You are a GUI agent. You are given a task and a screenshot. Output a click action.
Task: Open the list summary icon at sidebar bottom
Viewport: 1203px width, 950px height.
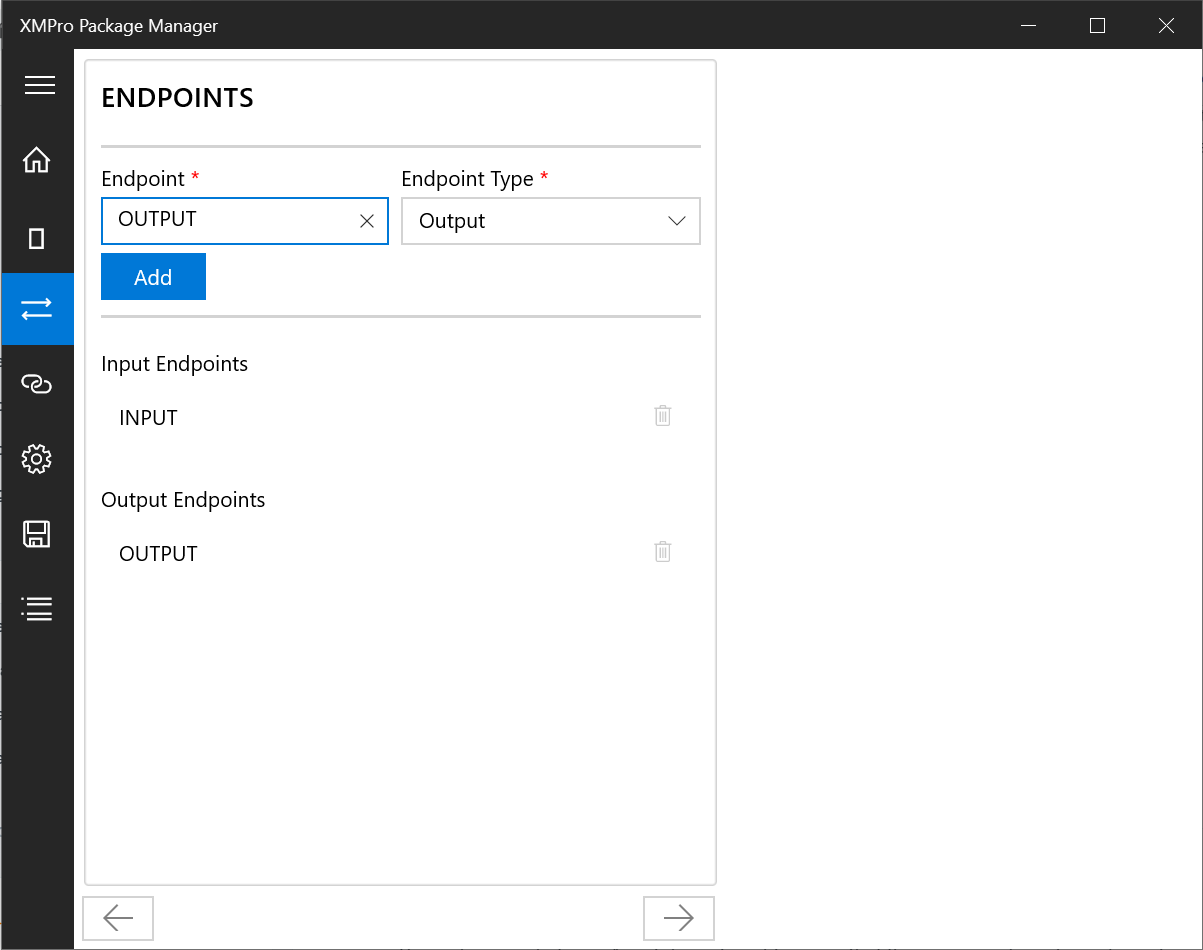pos(37,609)
